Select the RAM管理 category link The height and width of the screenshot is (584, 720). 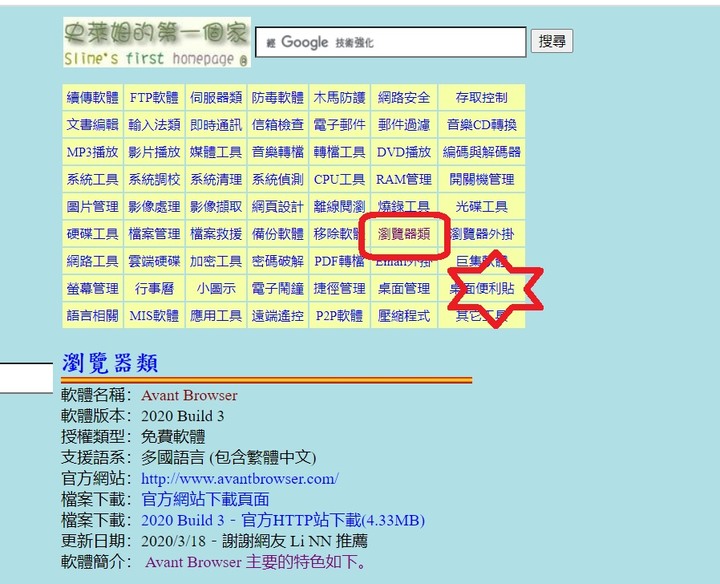pyautogui.click(x=404, y=179)
